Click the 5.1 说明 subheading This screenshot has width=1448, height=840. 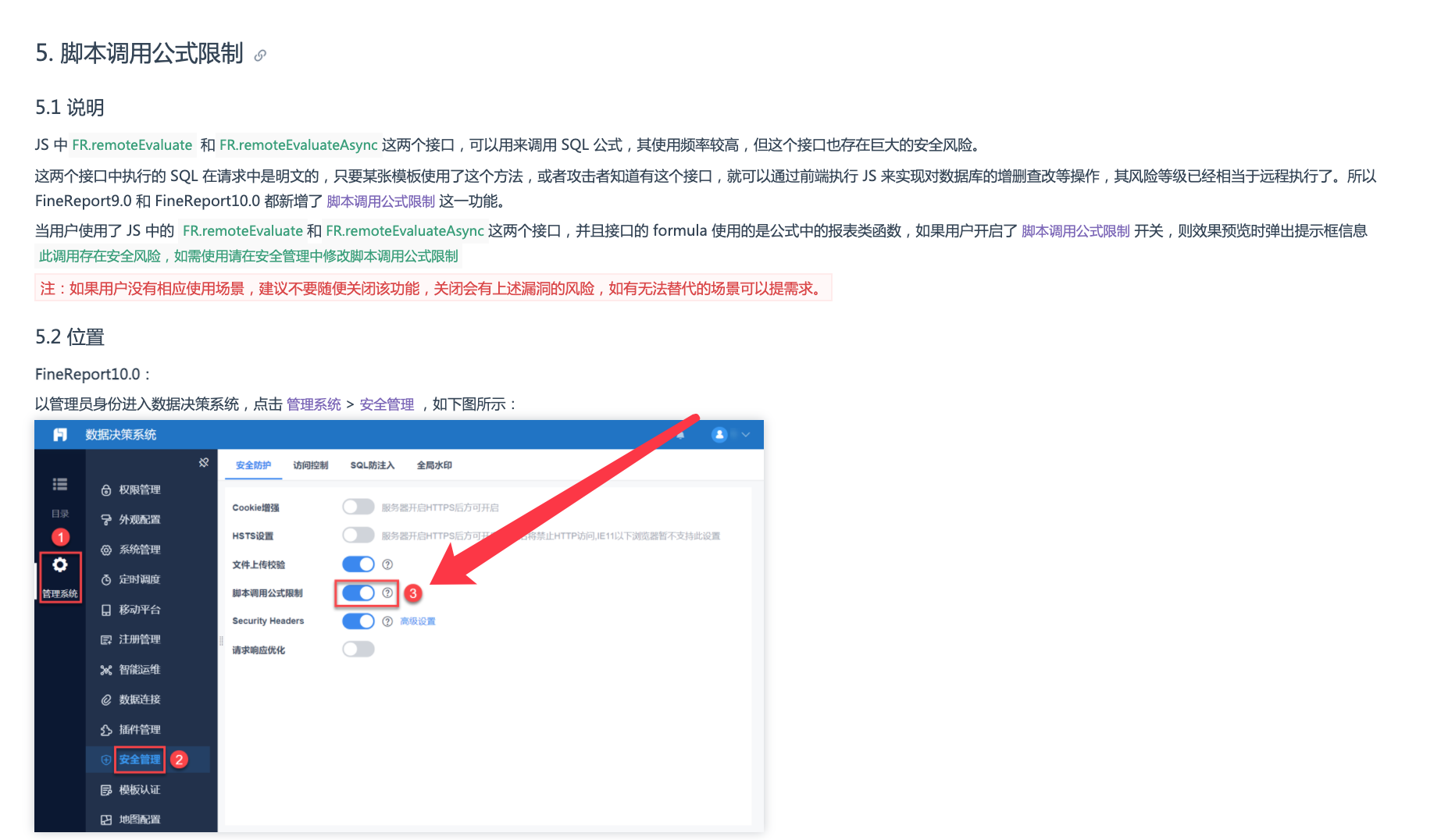point(70,108)
